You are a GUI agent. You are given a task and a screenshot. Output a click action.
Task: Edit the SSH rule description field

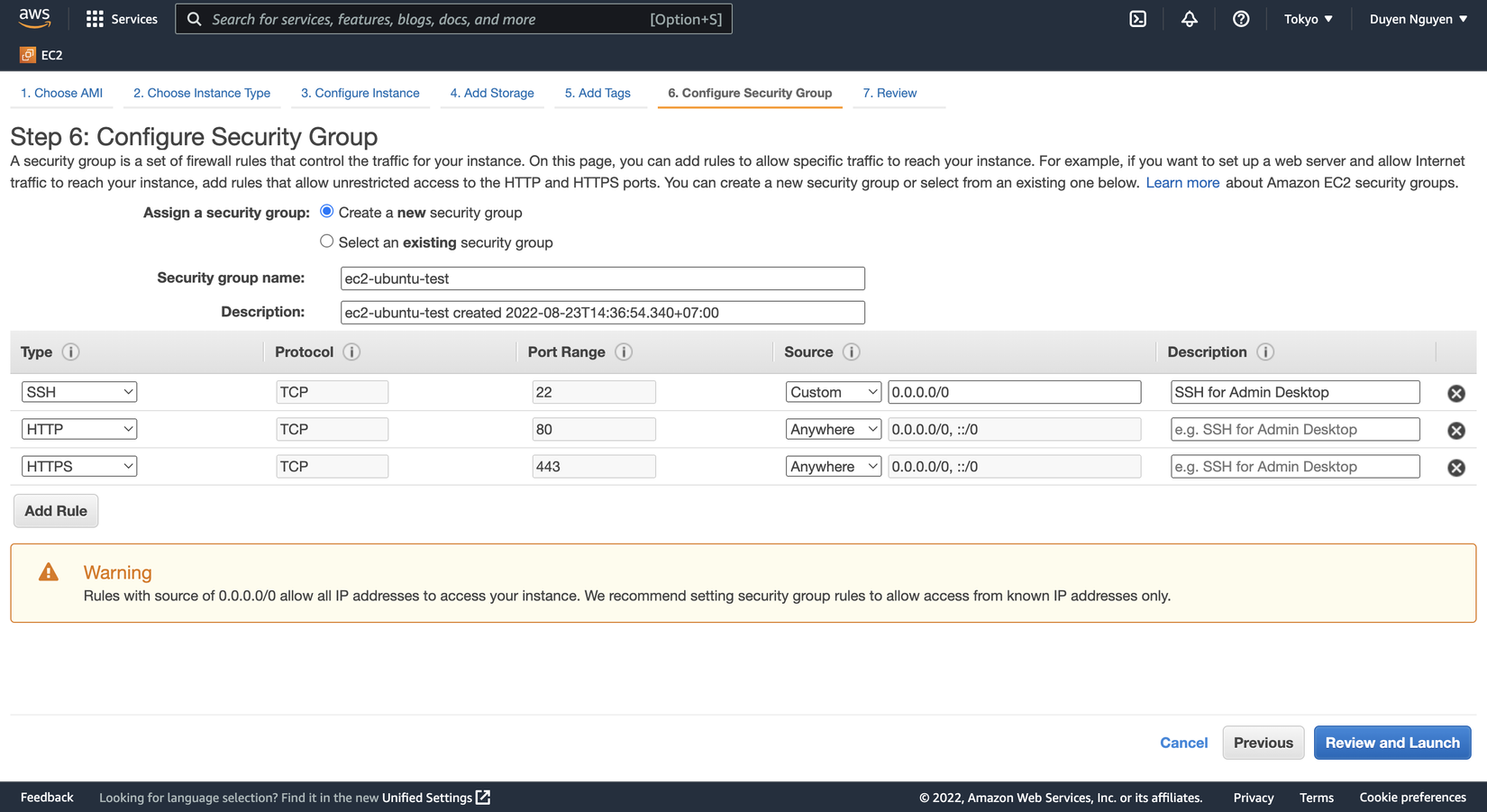coord(1295,392)
